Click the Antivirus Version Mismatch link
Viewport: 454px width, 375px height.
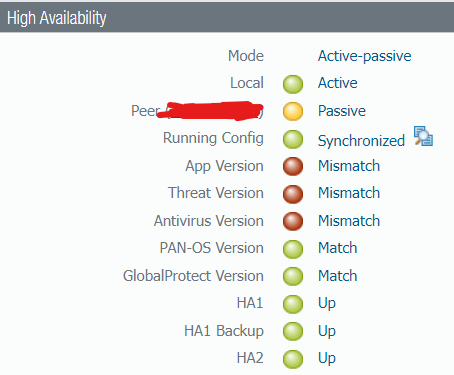pyautogui.click(x=349, y=221)
